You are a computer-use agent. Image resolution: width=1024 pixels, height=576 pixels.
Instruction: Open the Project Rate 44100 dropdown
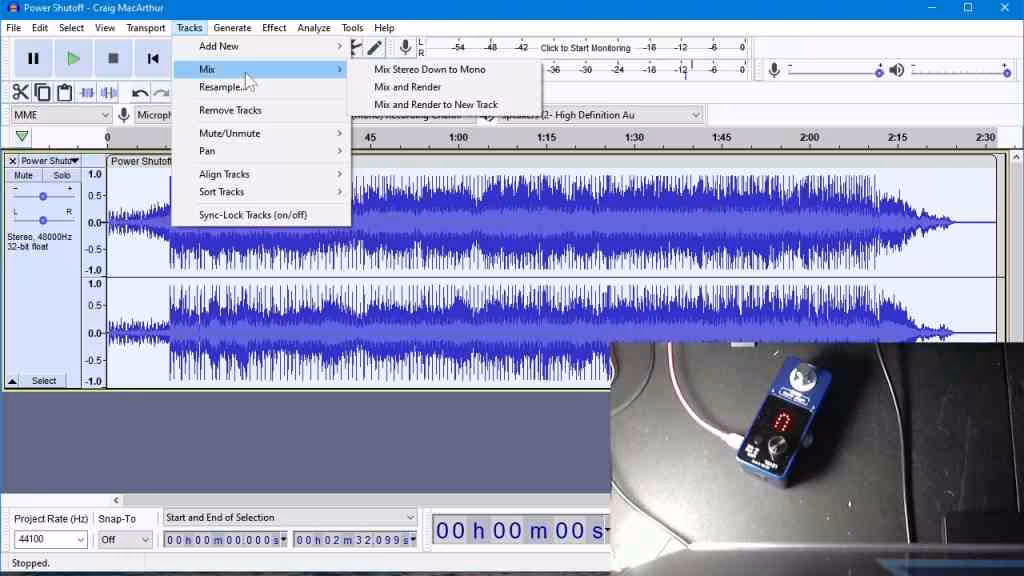coord(51,539)
